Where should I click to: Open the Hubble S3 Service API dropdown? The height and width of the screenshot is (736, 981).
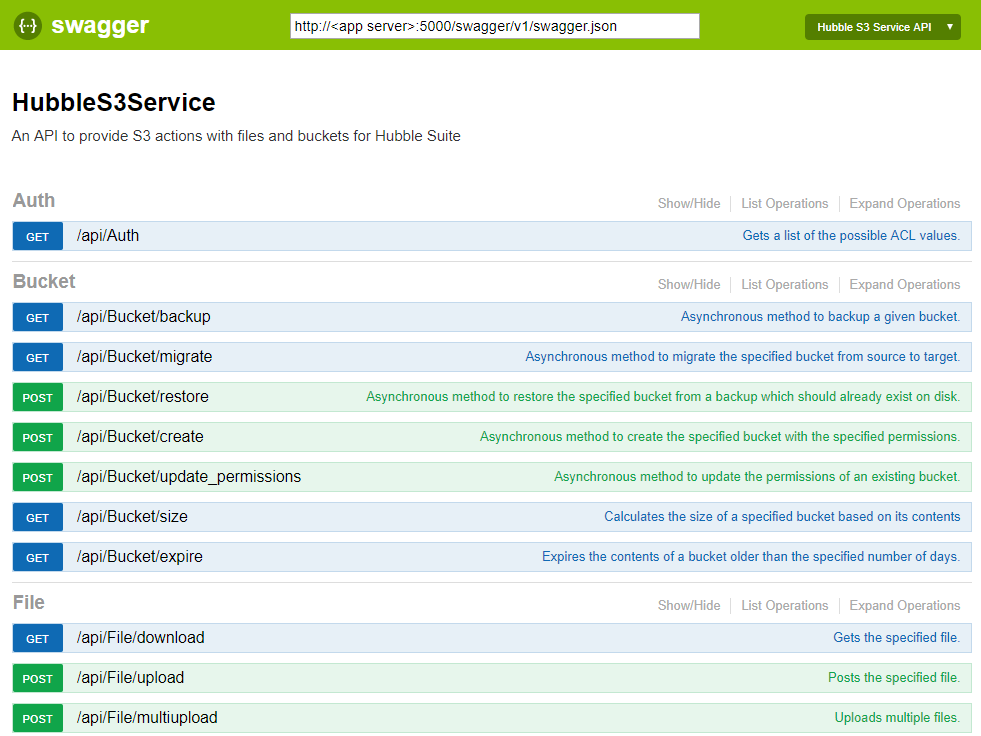882,27
